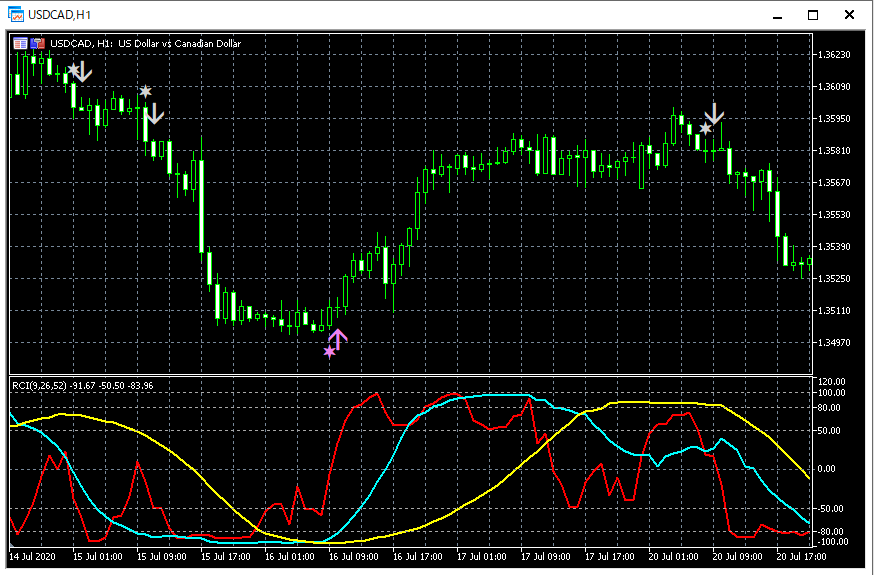Click price level 1.35810 on the axis
The width and height of the screenshot is (874, 575).
pos(834,151)
